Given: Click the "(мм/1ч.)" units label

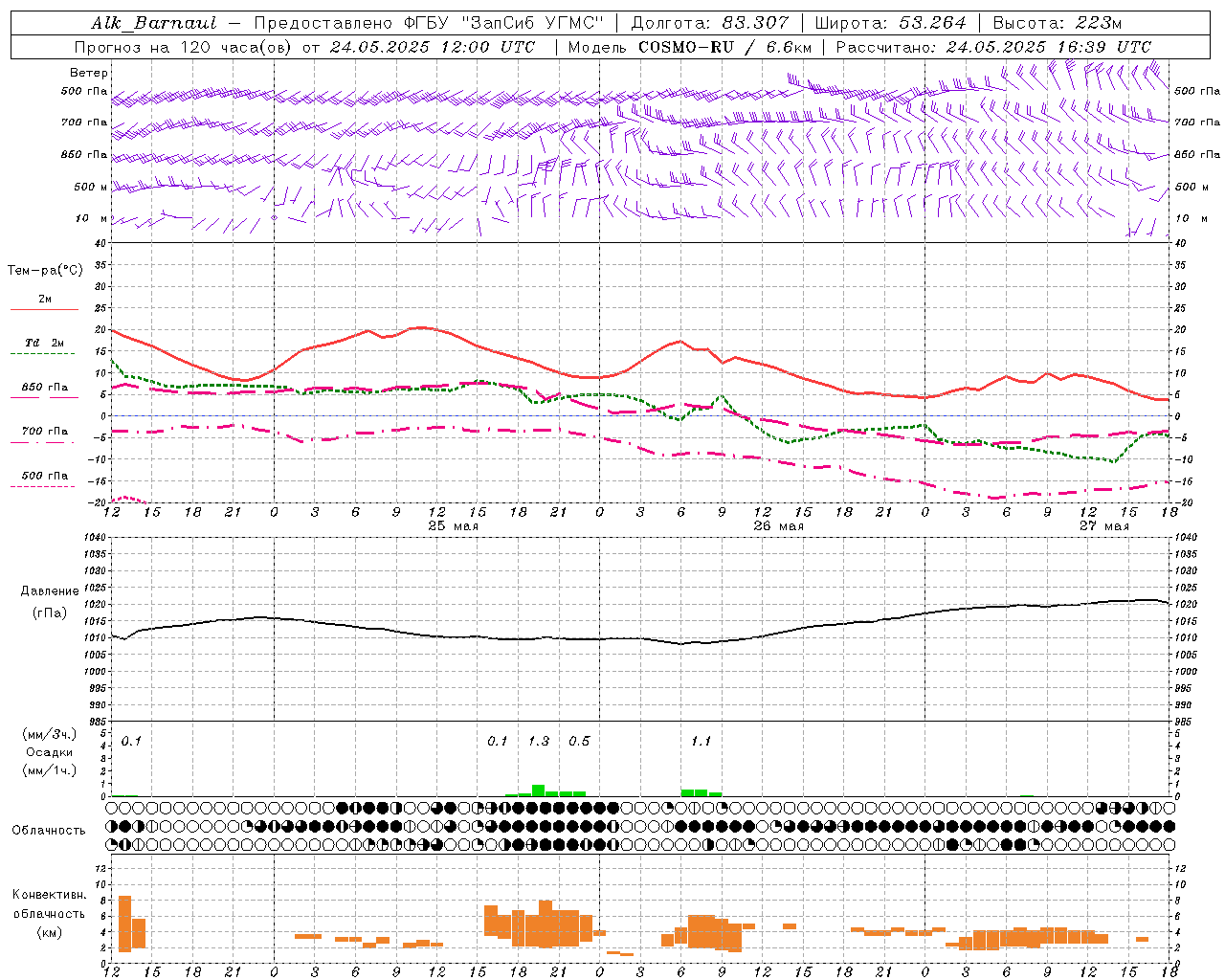Looking at the screenshot, I should click(x=50, y=770).
